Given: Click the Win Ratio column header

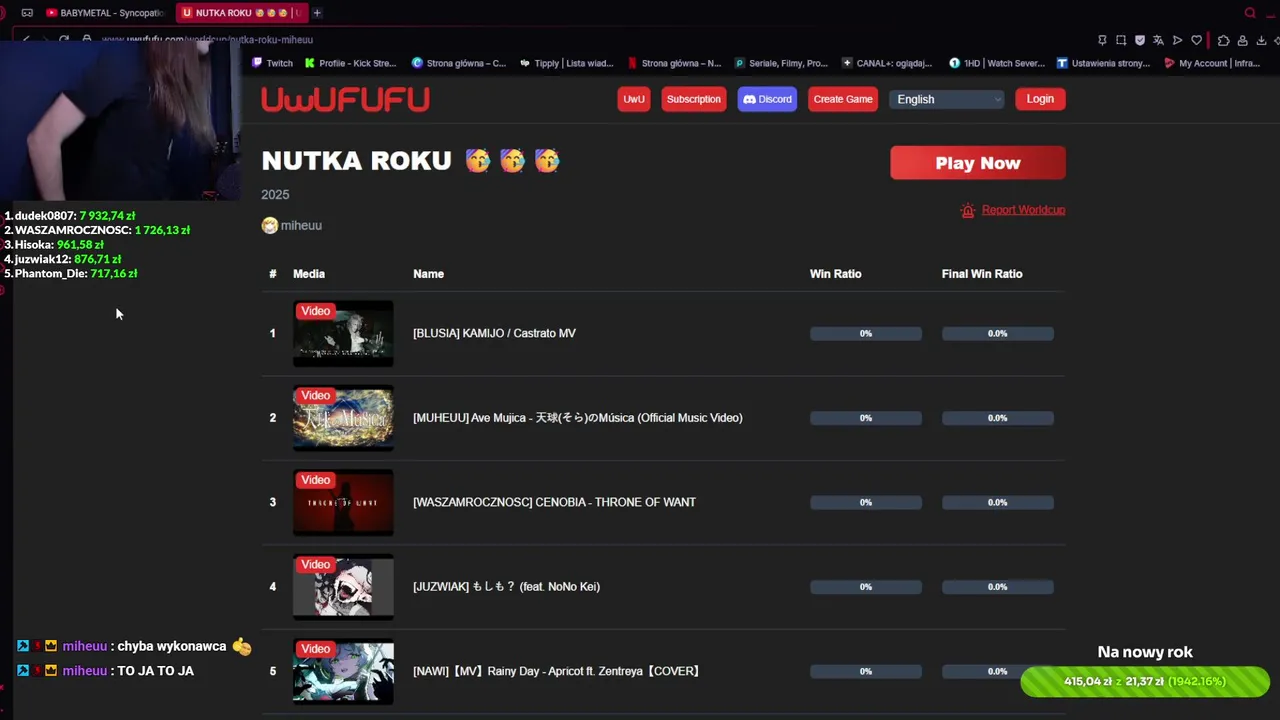Looking at the screenshot, I should coord(835,274).
